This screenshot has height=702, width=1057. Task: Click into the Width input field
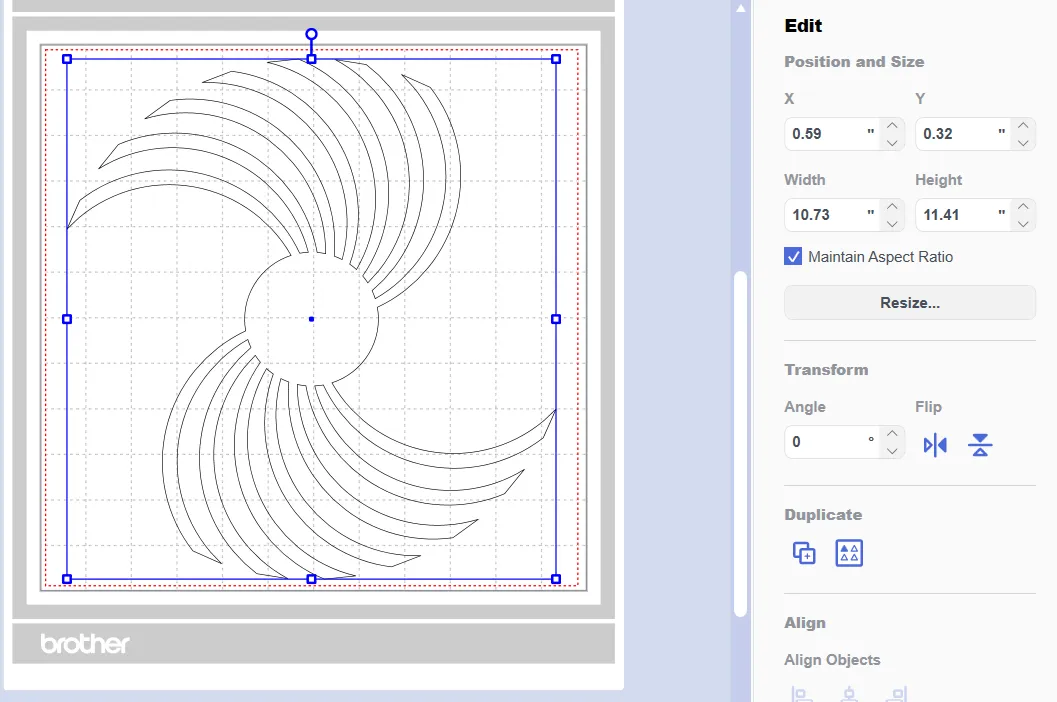click(826, 215)
